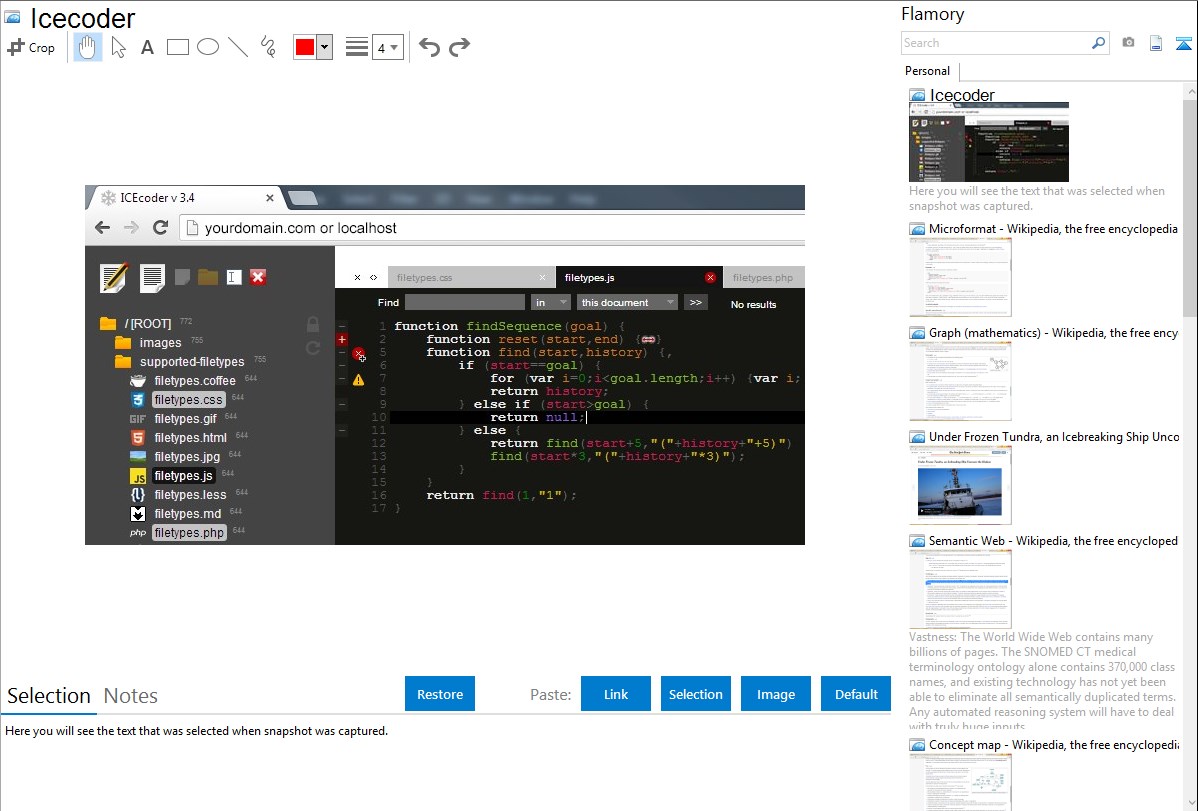The image size is (1198, 811).
Task: Click the blue collapse-to-top icon
Action: click(x=1183, y=43)
